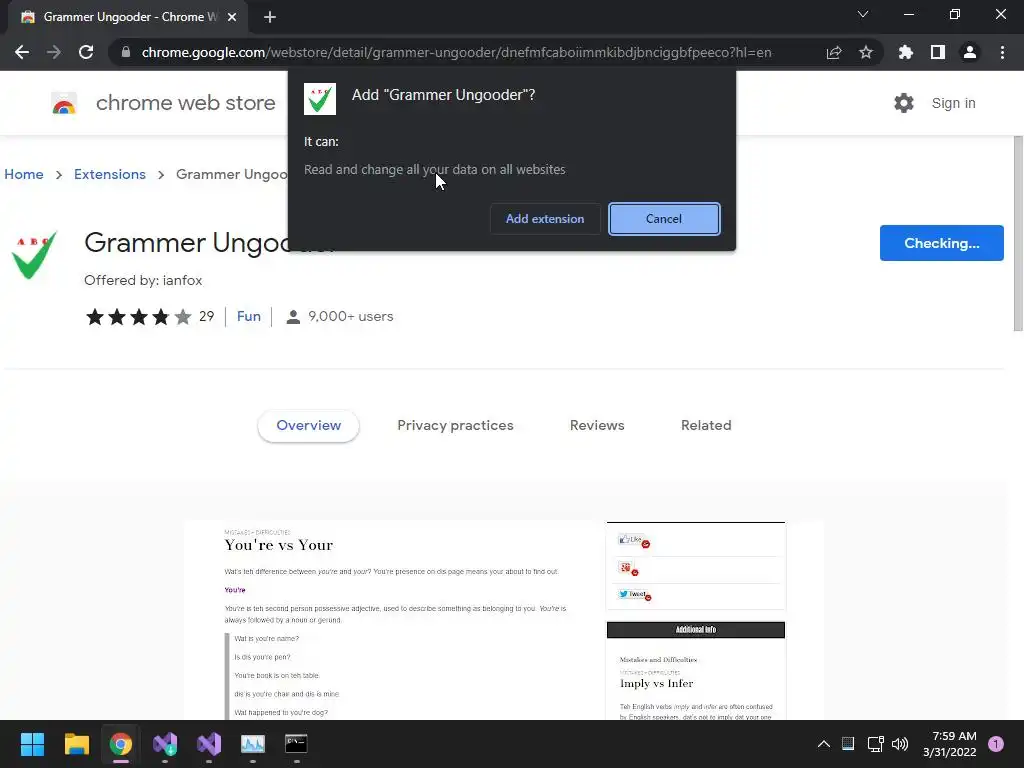This screenshot has height=768, width=1024.
Task: Open the purple Visual Studio taskbar icon
Action: pyautogui.click(x=209, y=744)
